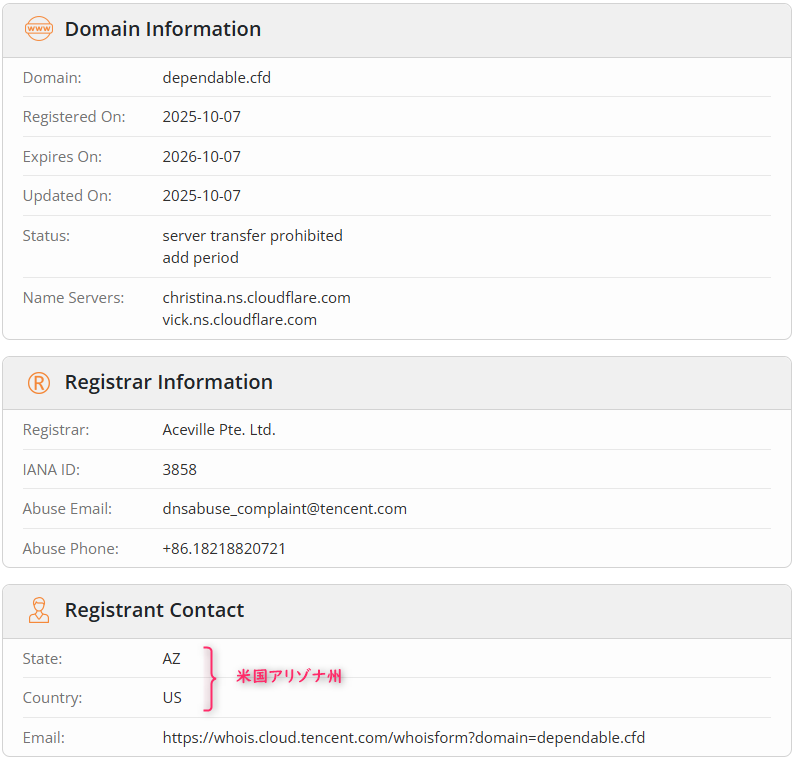Click the Registrant Contact person icon

(38, 610)
